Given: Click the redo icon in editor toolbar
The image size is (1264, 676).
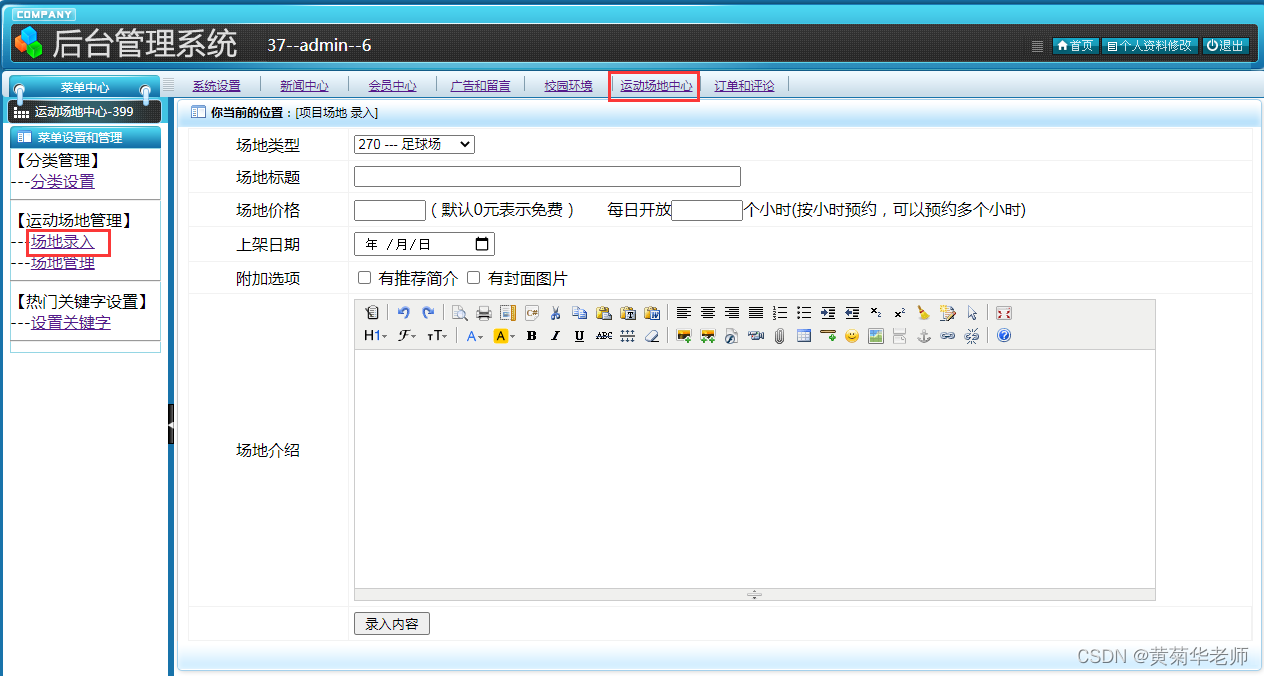Looking at the screenshot, I should pos(429,313).
